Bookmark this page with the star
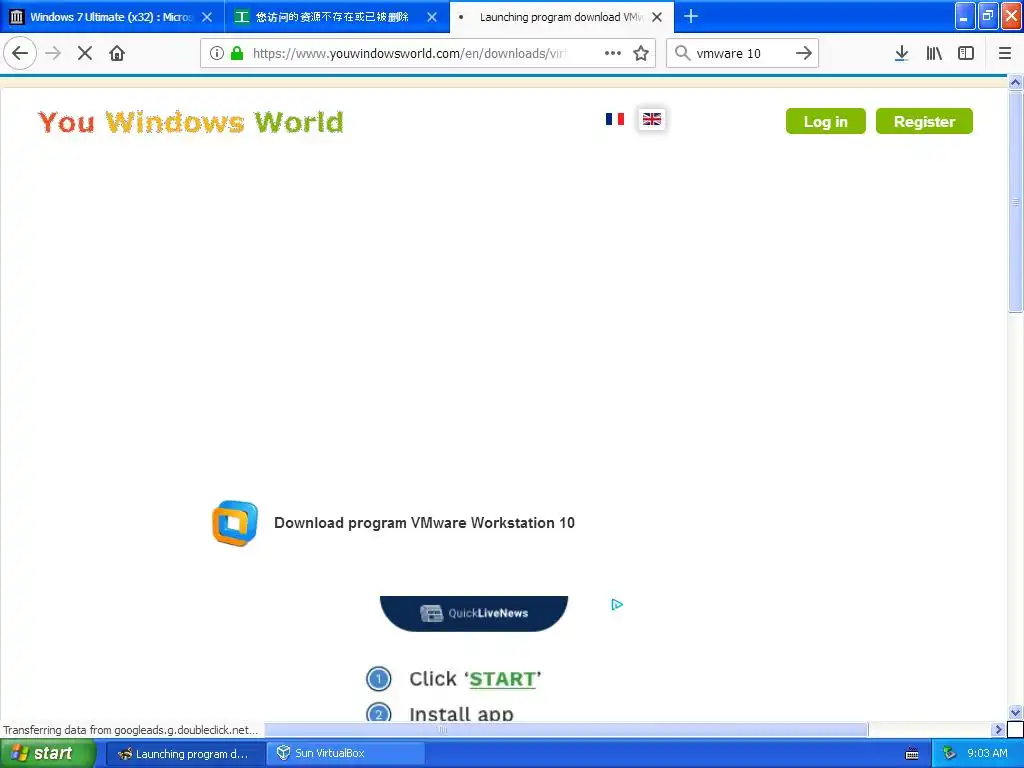Image resolution: width=1024 pixels, height=768 pixels. pos(641,53)
